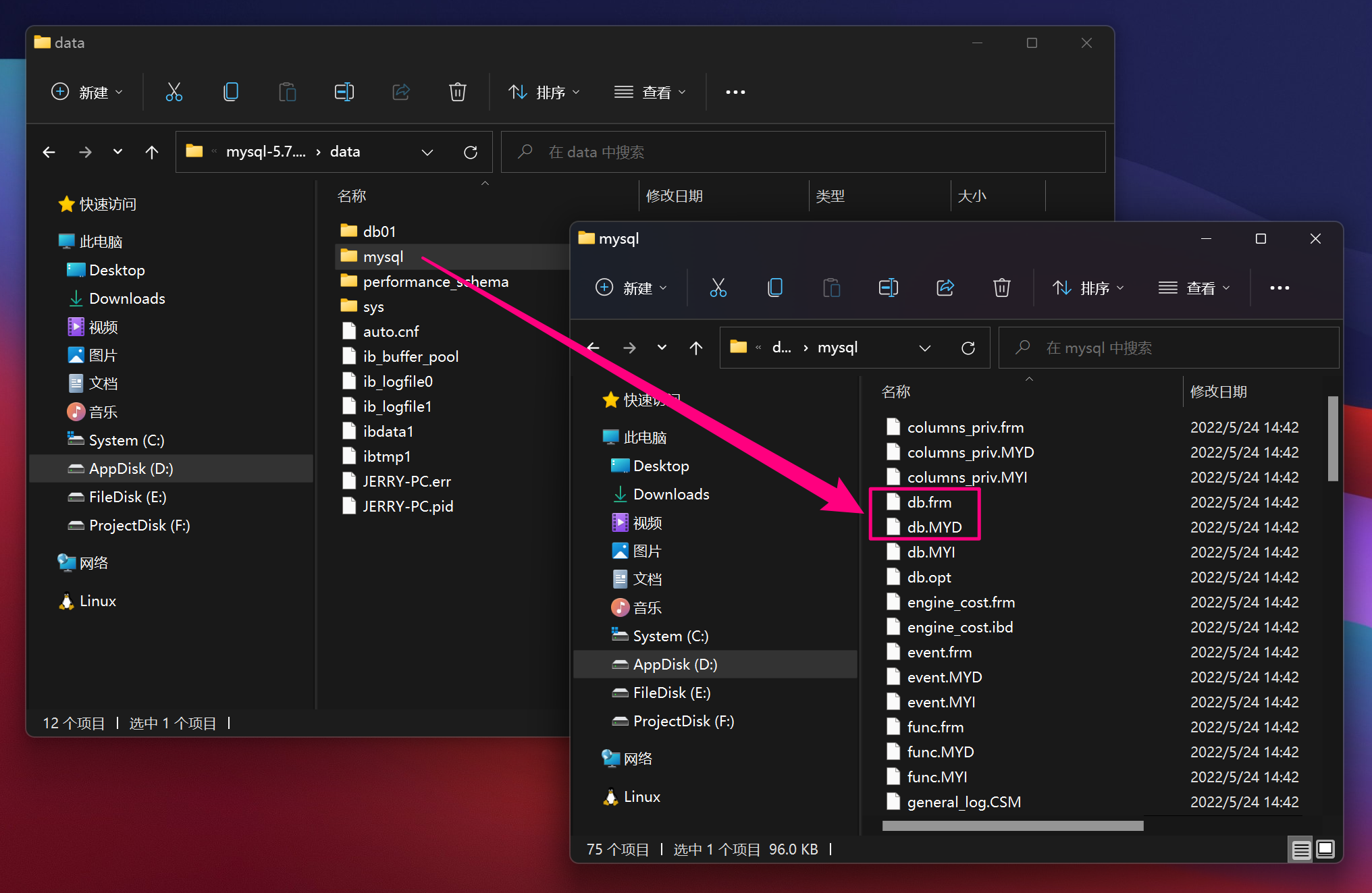Click the Cut icon in mysql window toolbar
1372x893 pixels.
pyautogui.click(x=718, y=288)
